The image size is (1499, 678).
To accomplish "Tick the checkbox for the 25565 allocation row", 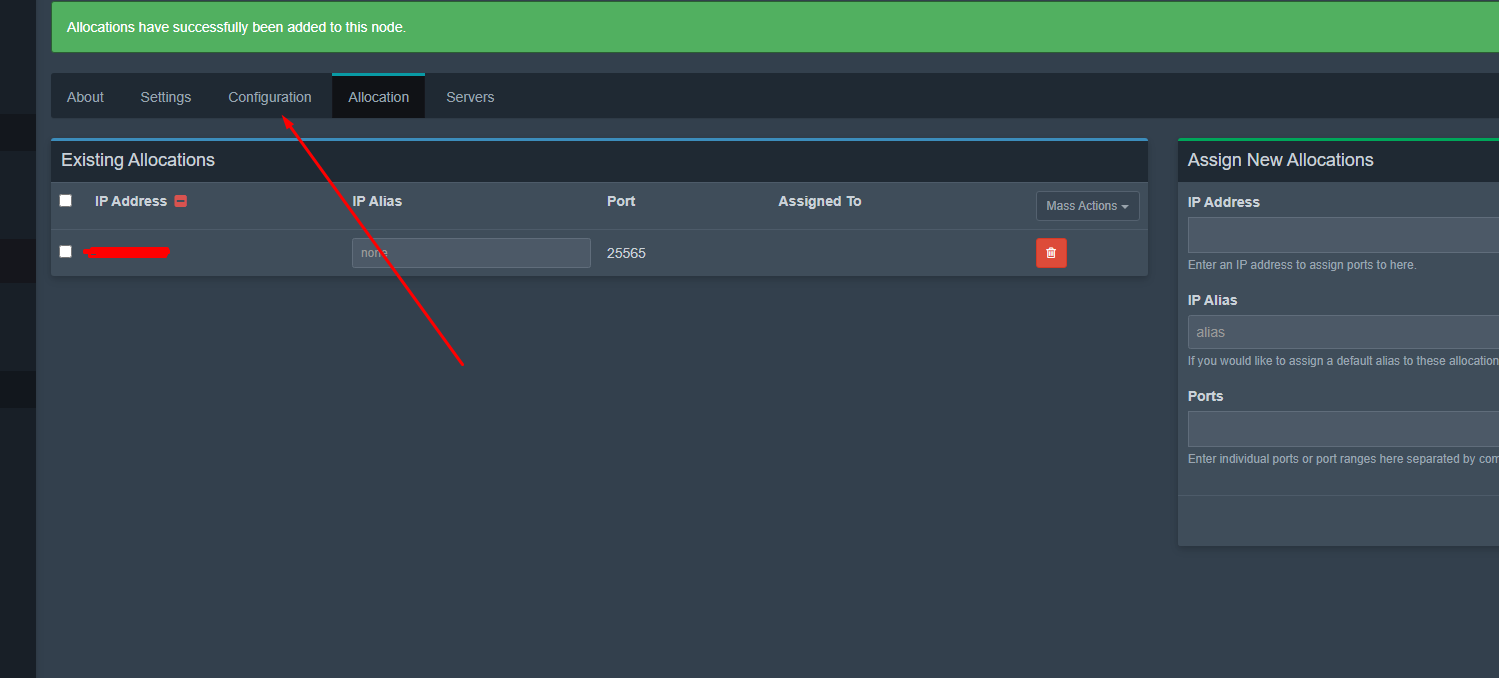I will point(66,251).
